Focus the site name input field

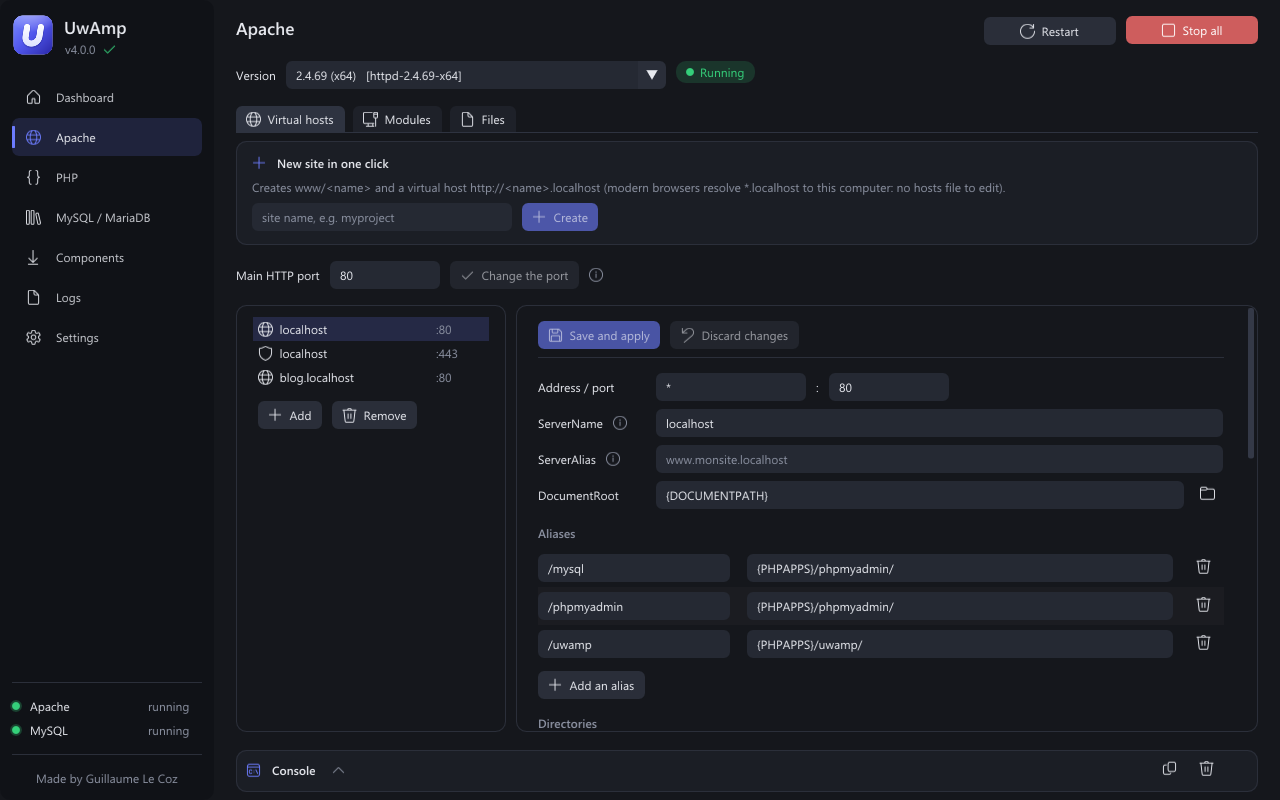(381, 217)
